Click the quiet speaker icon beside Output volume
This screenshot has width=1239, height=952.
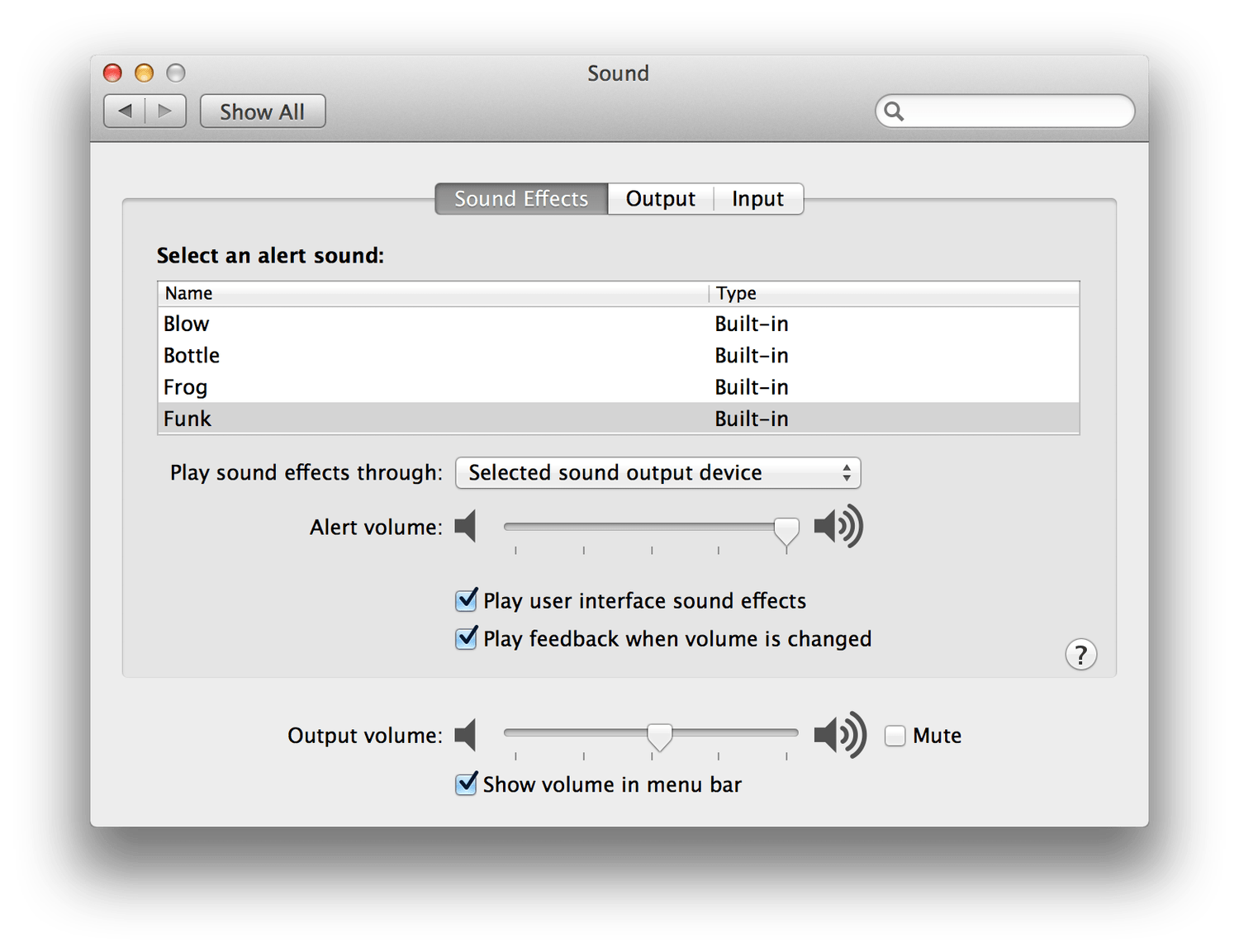(x=466, y=735)
